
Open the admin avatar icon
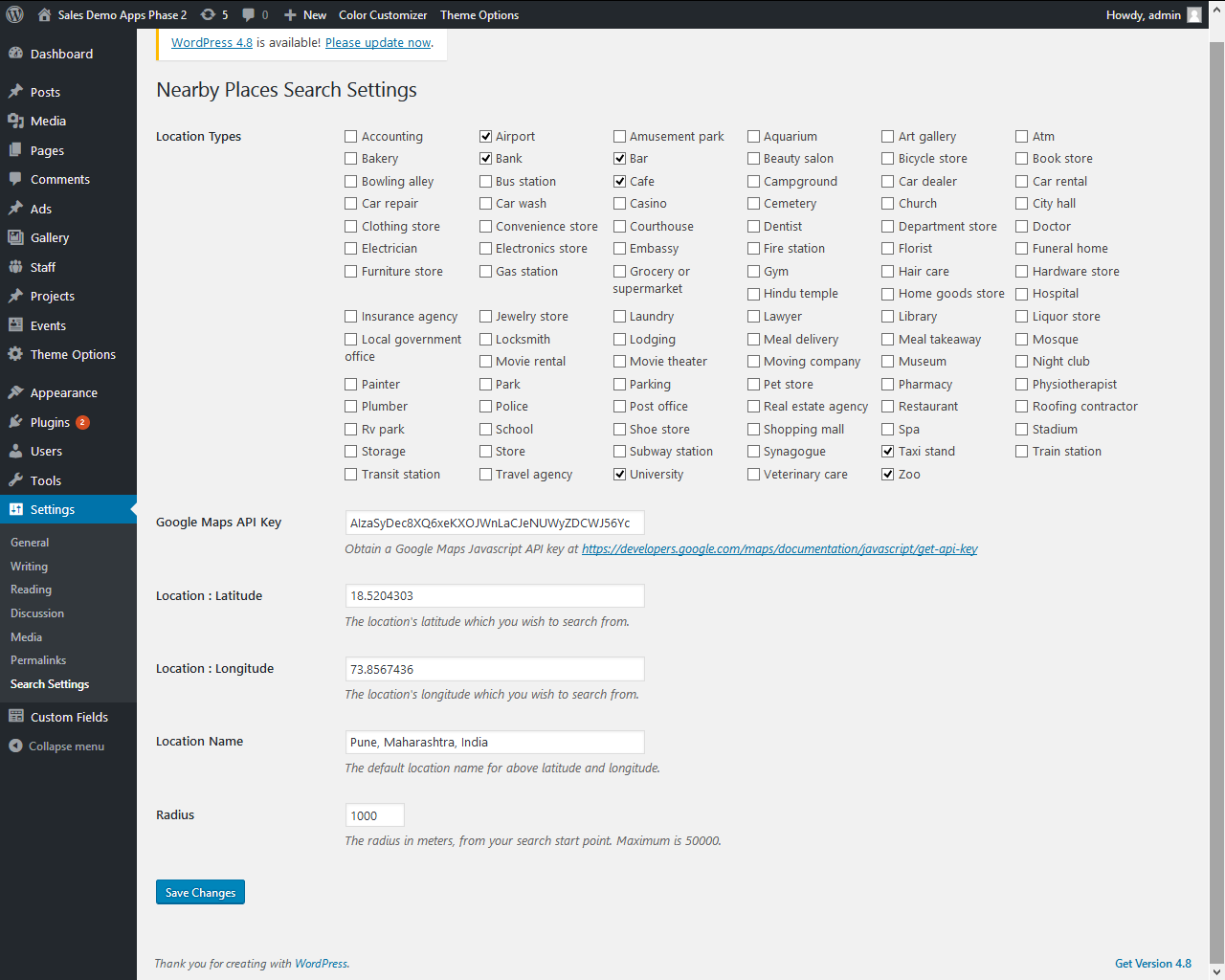click(1194, 14)
